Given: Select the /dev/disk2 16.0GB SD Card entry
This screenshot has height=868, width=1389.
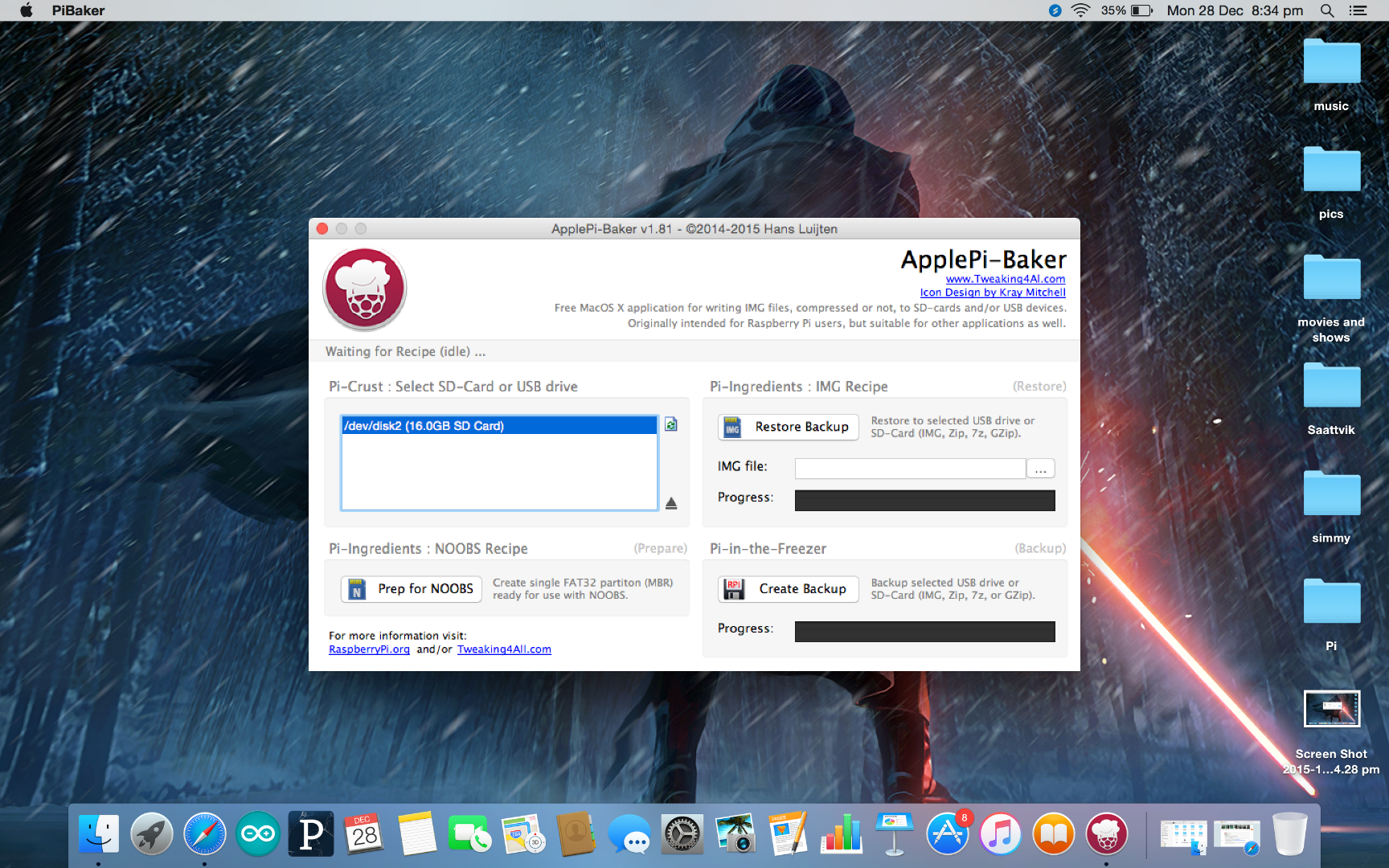Looking at the screenshot, I should pos(498,425).
